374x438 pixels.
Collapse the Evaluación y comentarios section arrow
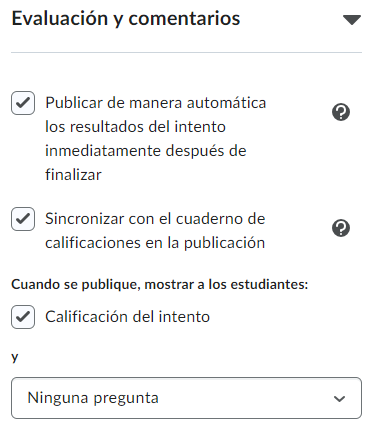tap(352, 20)
